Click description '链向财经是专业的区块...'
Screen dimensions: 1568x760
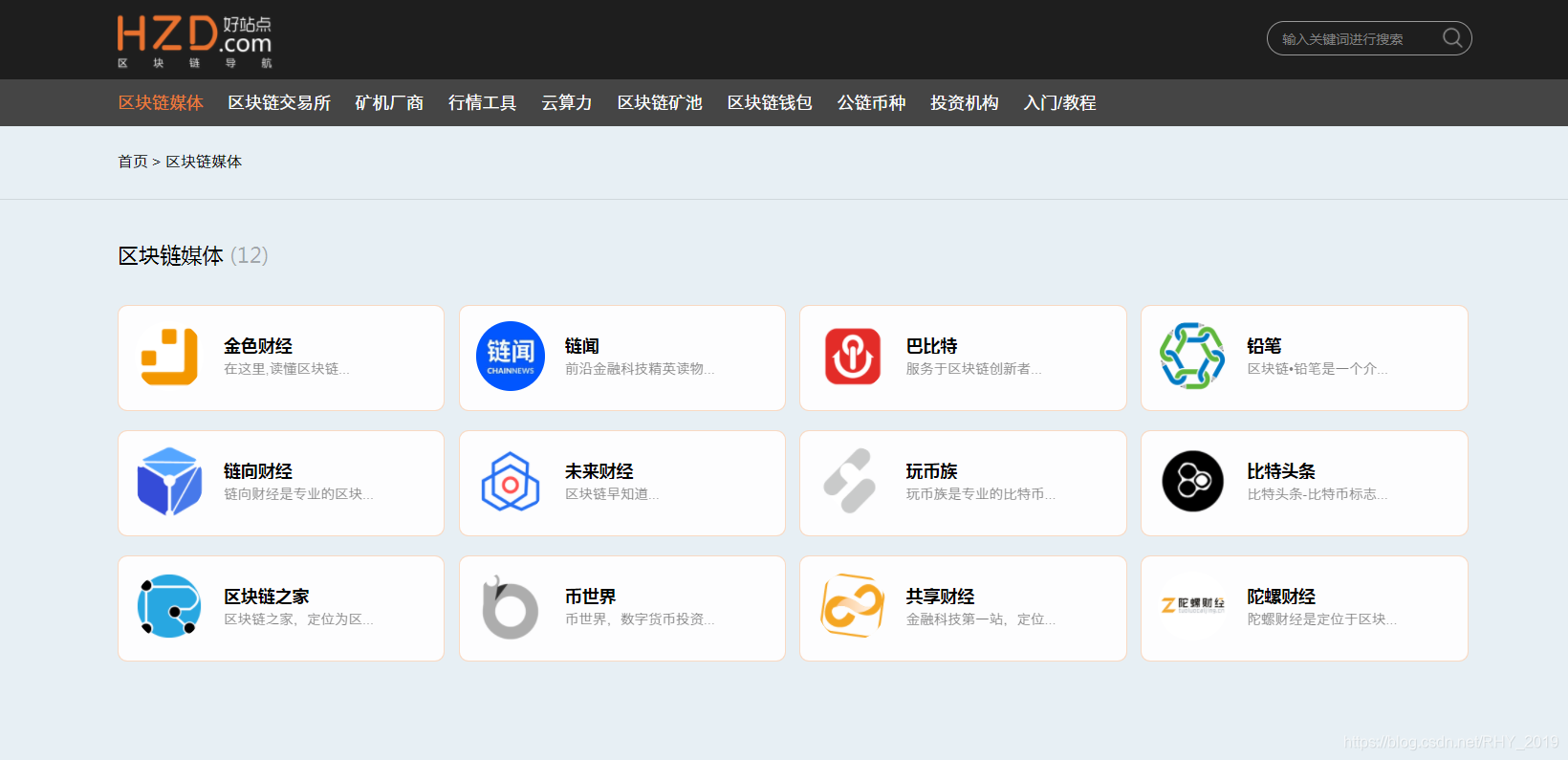tap(298, 494)
